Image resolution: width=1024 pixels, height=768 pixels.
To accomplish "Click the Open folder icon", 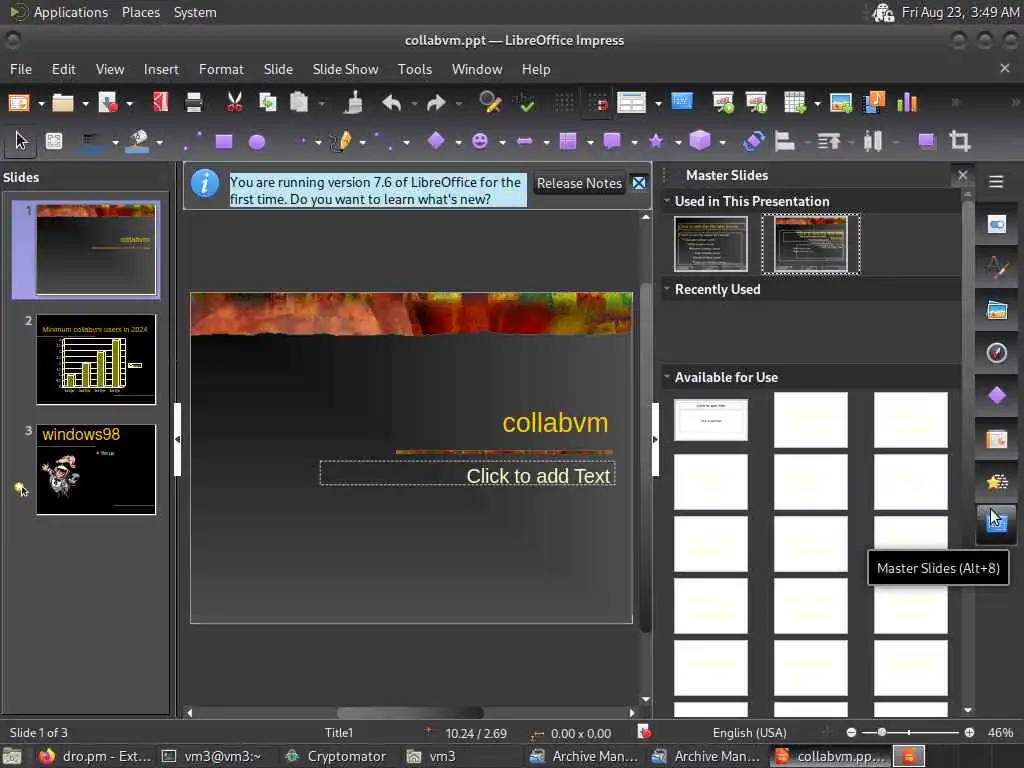I will [63, 103].
